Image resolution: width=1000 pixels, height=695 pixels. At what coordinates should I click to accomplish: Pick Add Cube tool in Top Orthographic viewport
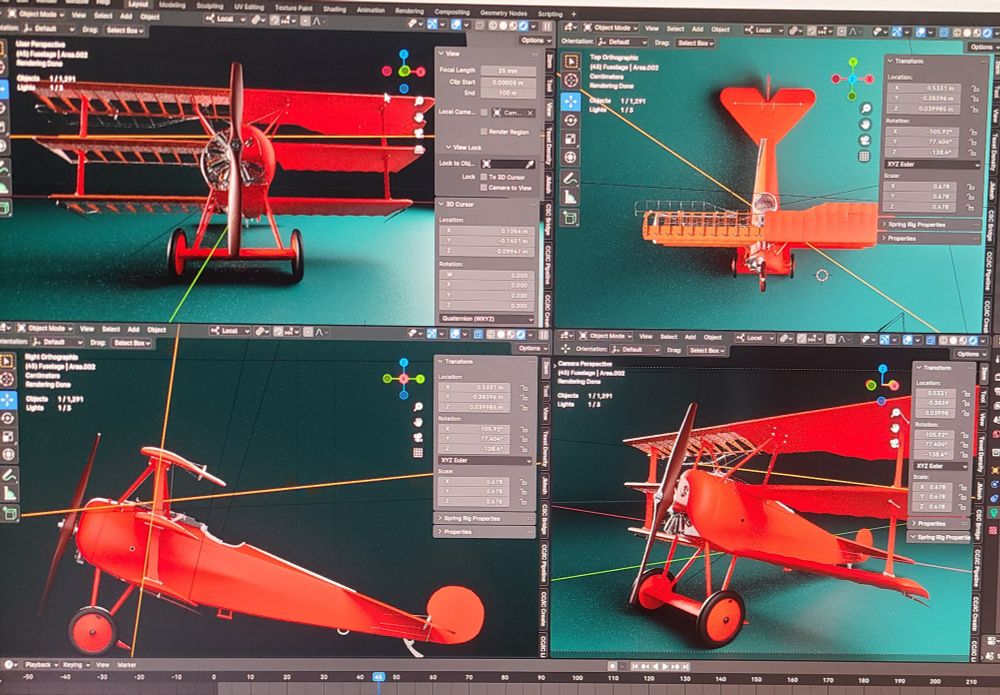[x=570, y=218]
